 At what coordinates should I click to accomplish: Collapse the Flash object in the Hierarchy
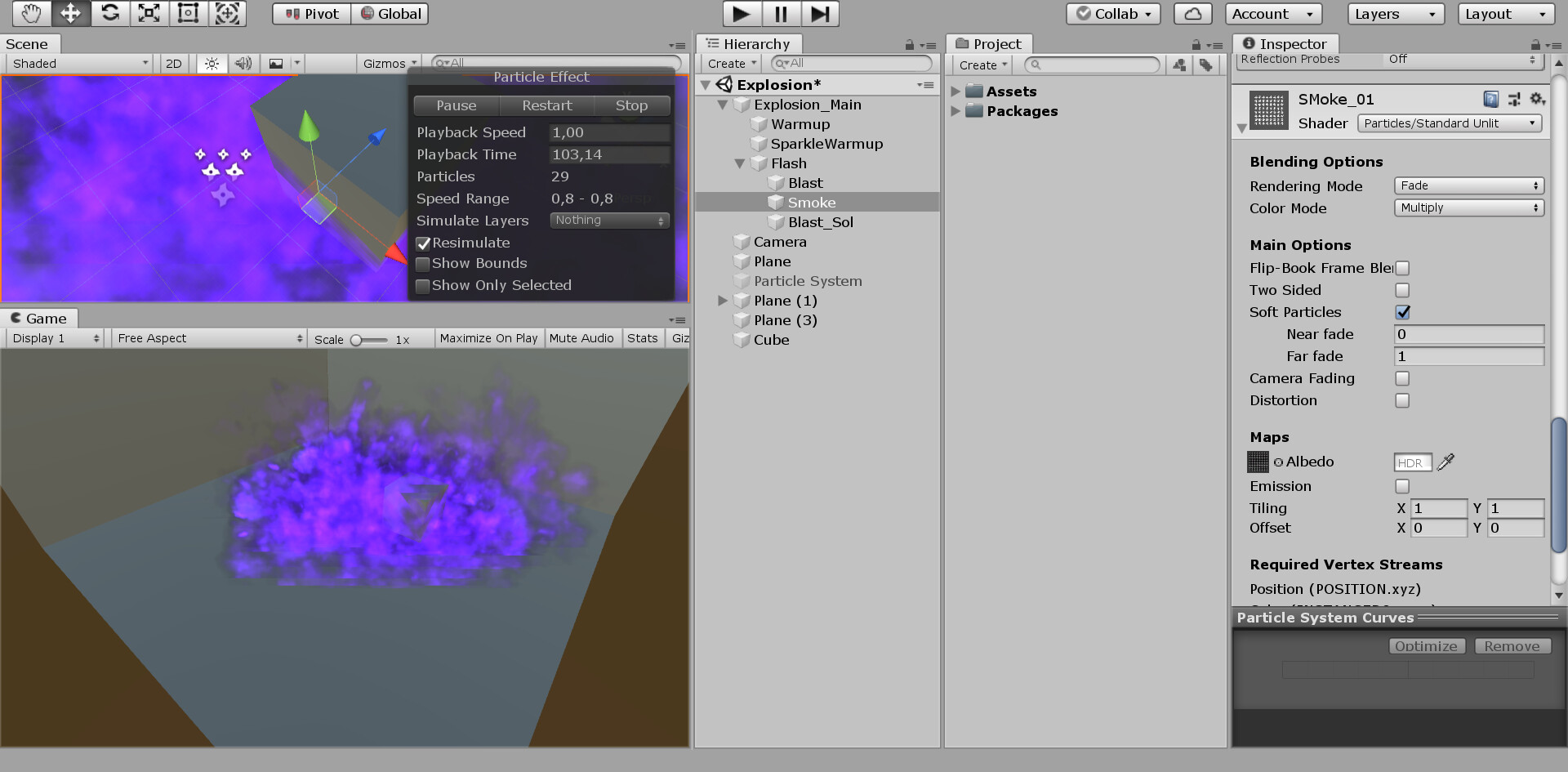740,163
